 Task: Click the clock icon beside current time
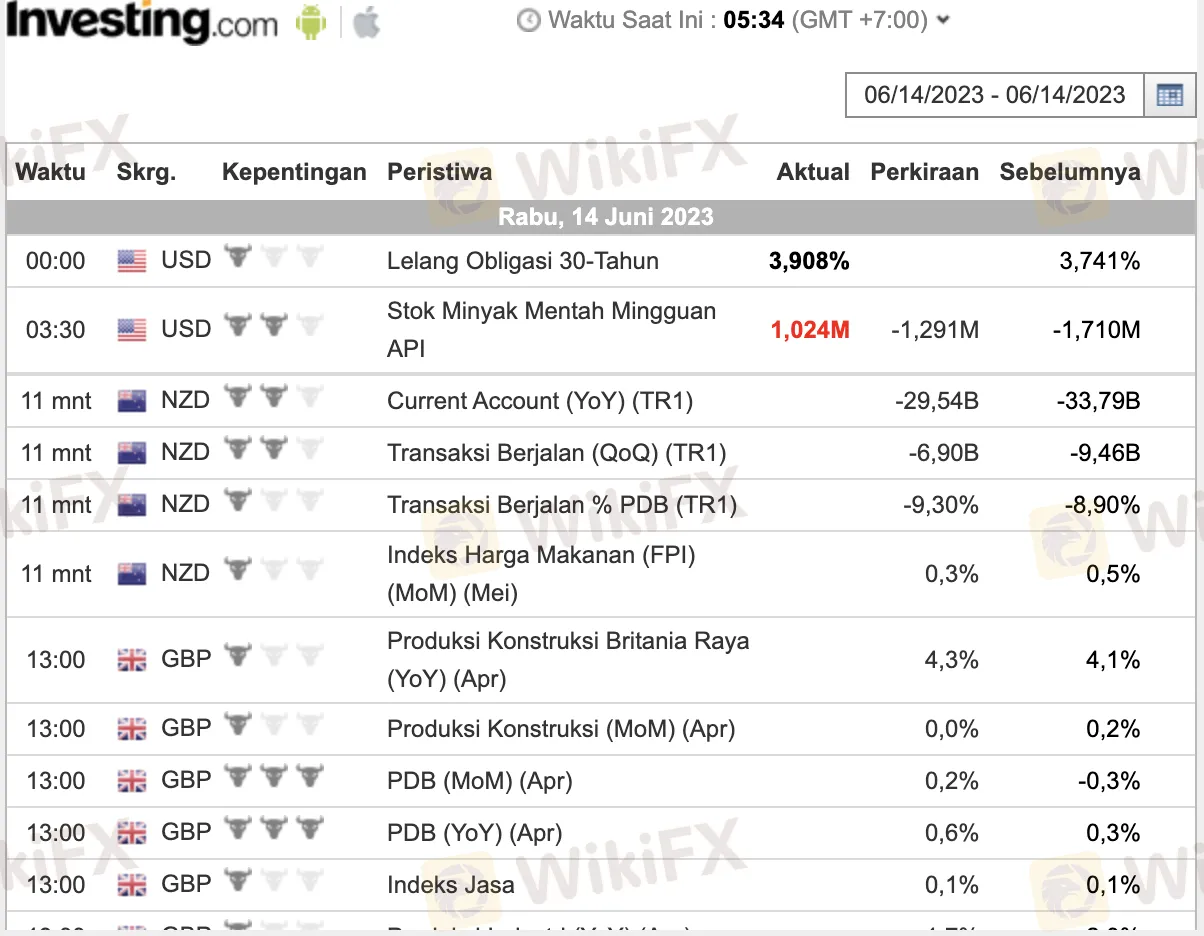[x=529, y=20]
